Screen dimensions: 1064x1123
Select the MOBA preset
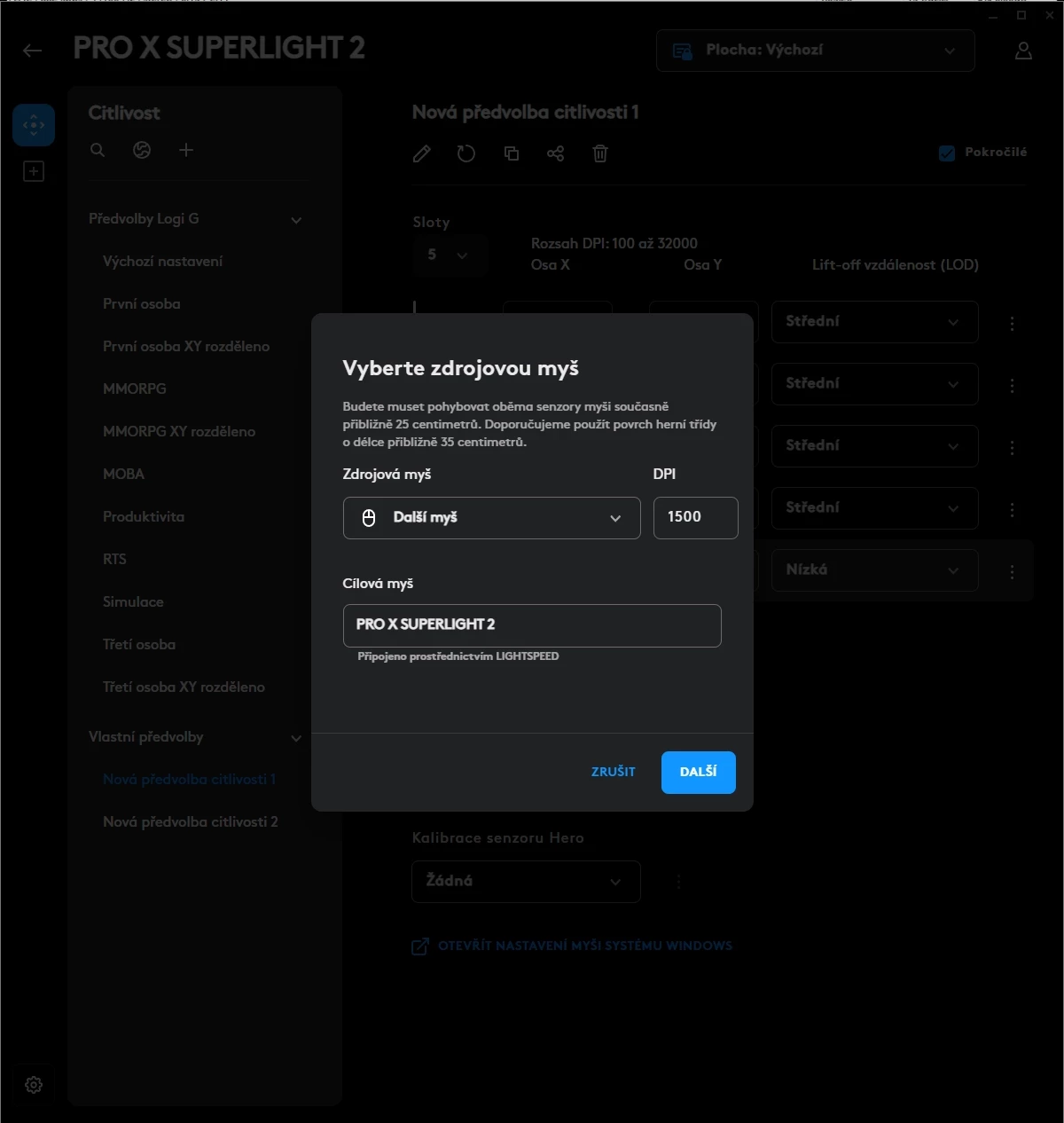(x=124, y=475)
